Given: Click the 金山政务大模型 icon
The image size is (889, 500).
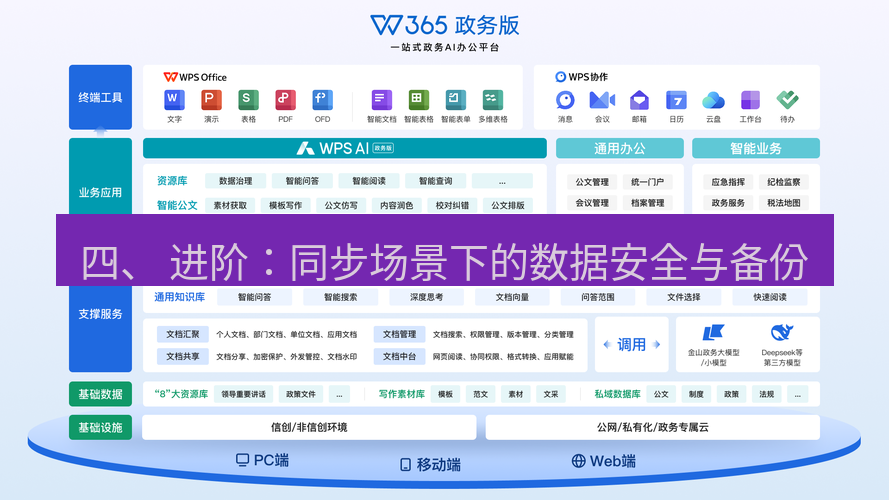Looking at the screenshot, I should pos(713,332).
